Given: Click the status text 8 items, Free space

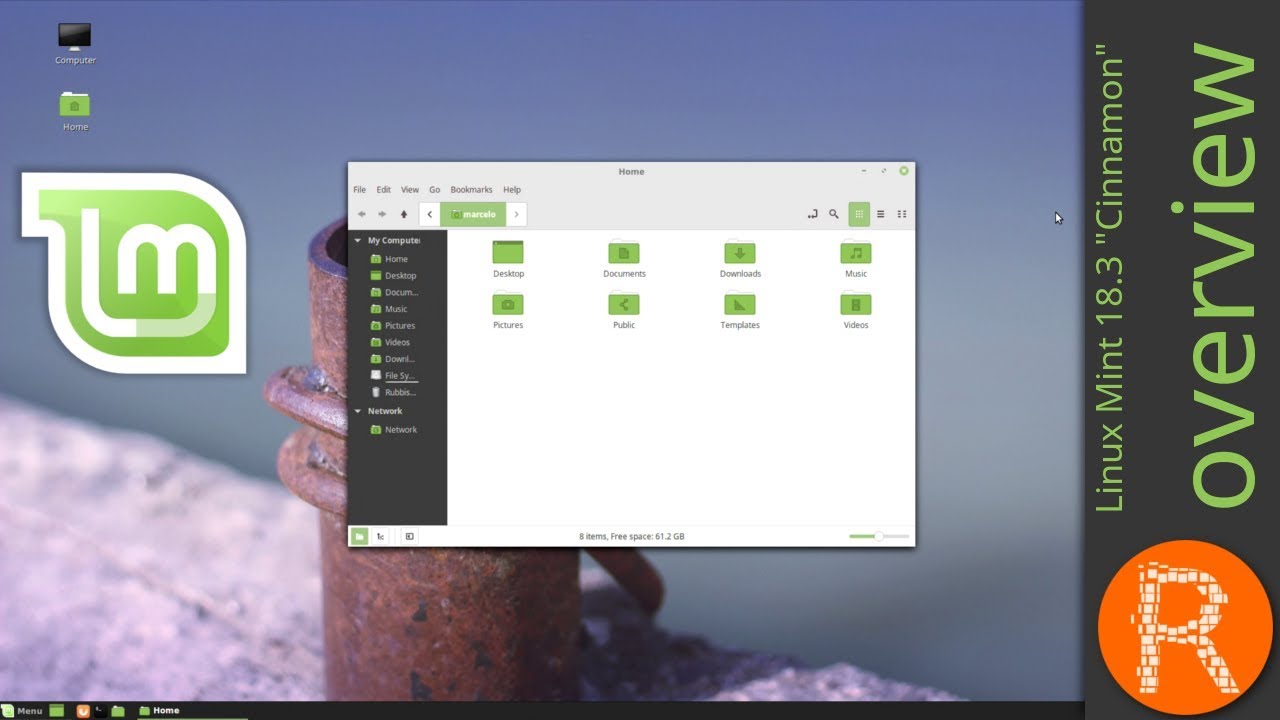Looking at the screenshot, I should (x=632, y=537).
